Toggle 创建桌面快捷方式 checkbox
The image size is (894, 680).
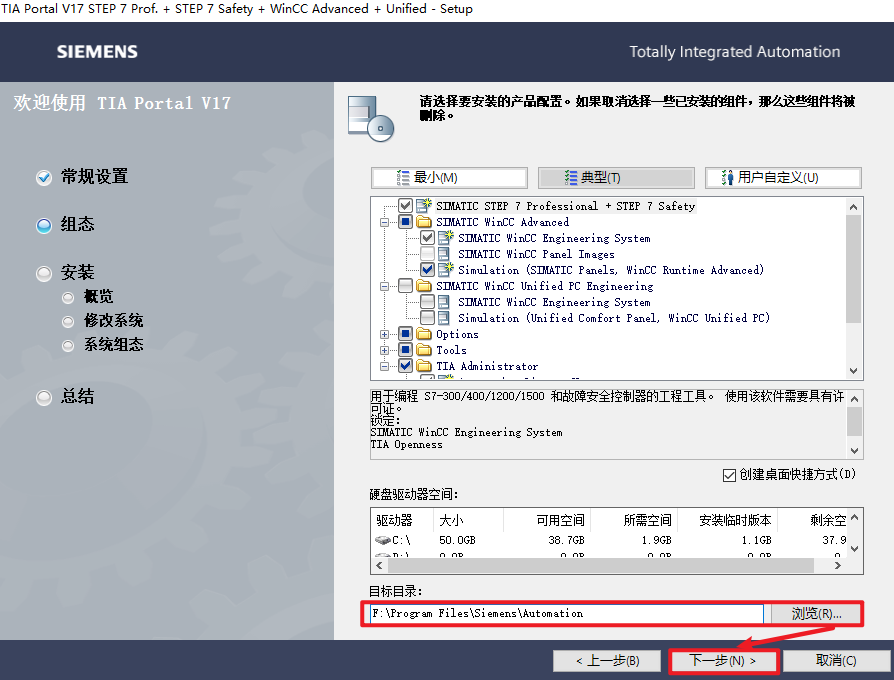(729, 475)
